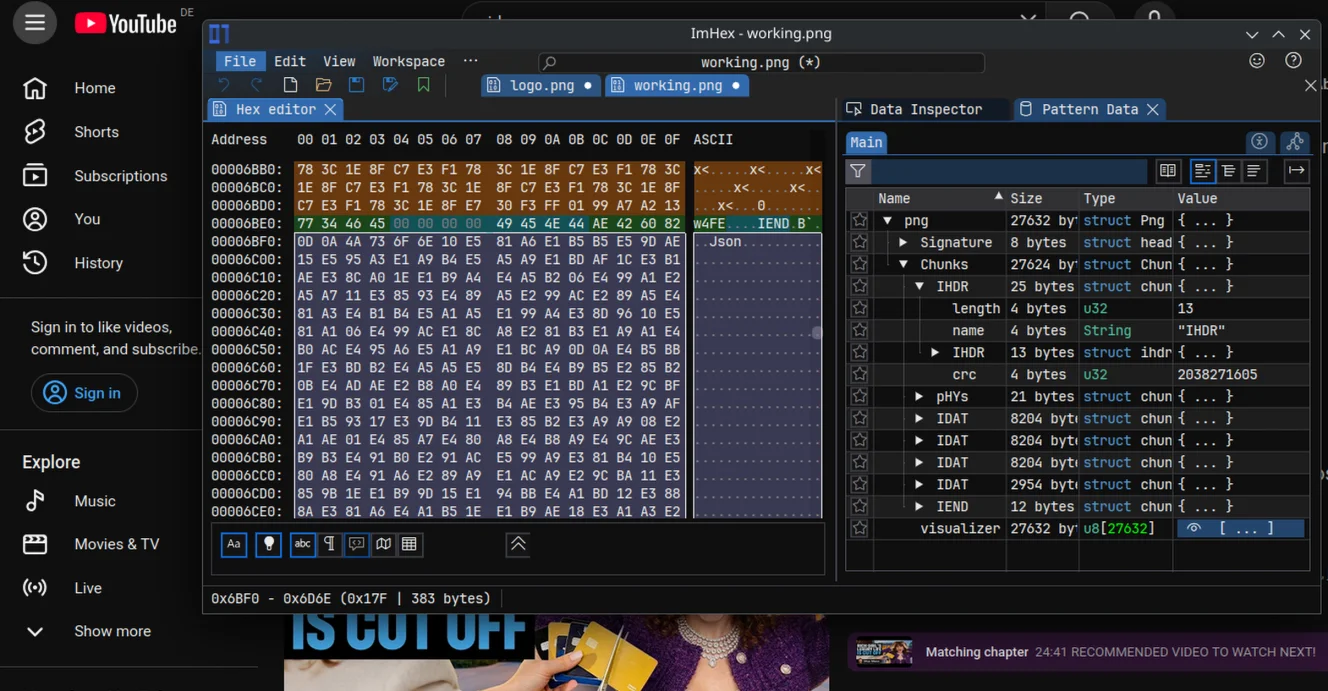Expand the pHYs chunk entry

pyautogui.click(x=919, y=397)
